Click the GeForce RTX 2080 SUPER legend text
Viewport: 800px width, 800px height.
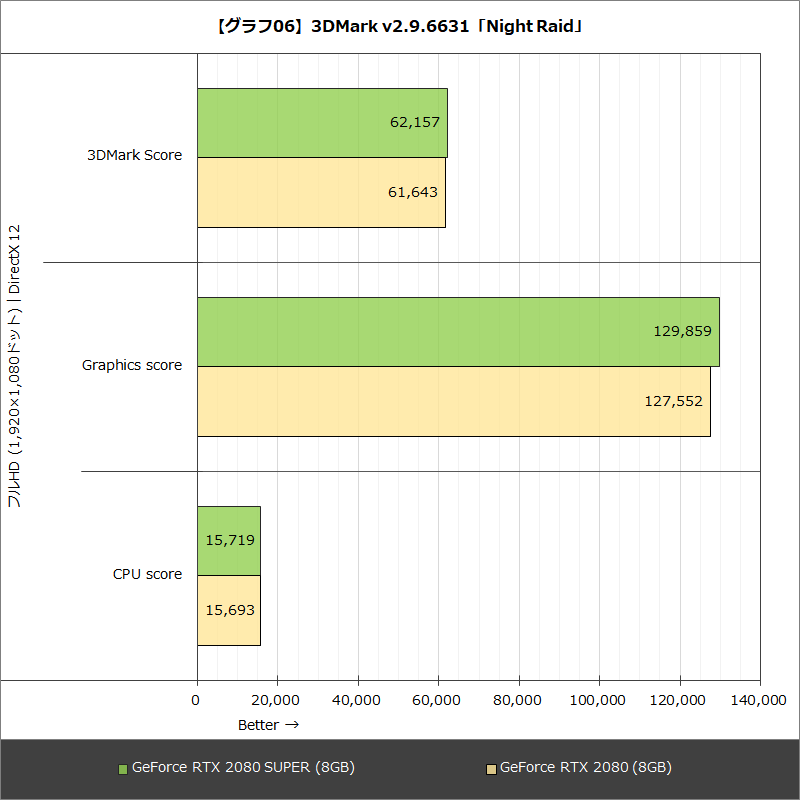pos(243,767)
